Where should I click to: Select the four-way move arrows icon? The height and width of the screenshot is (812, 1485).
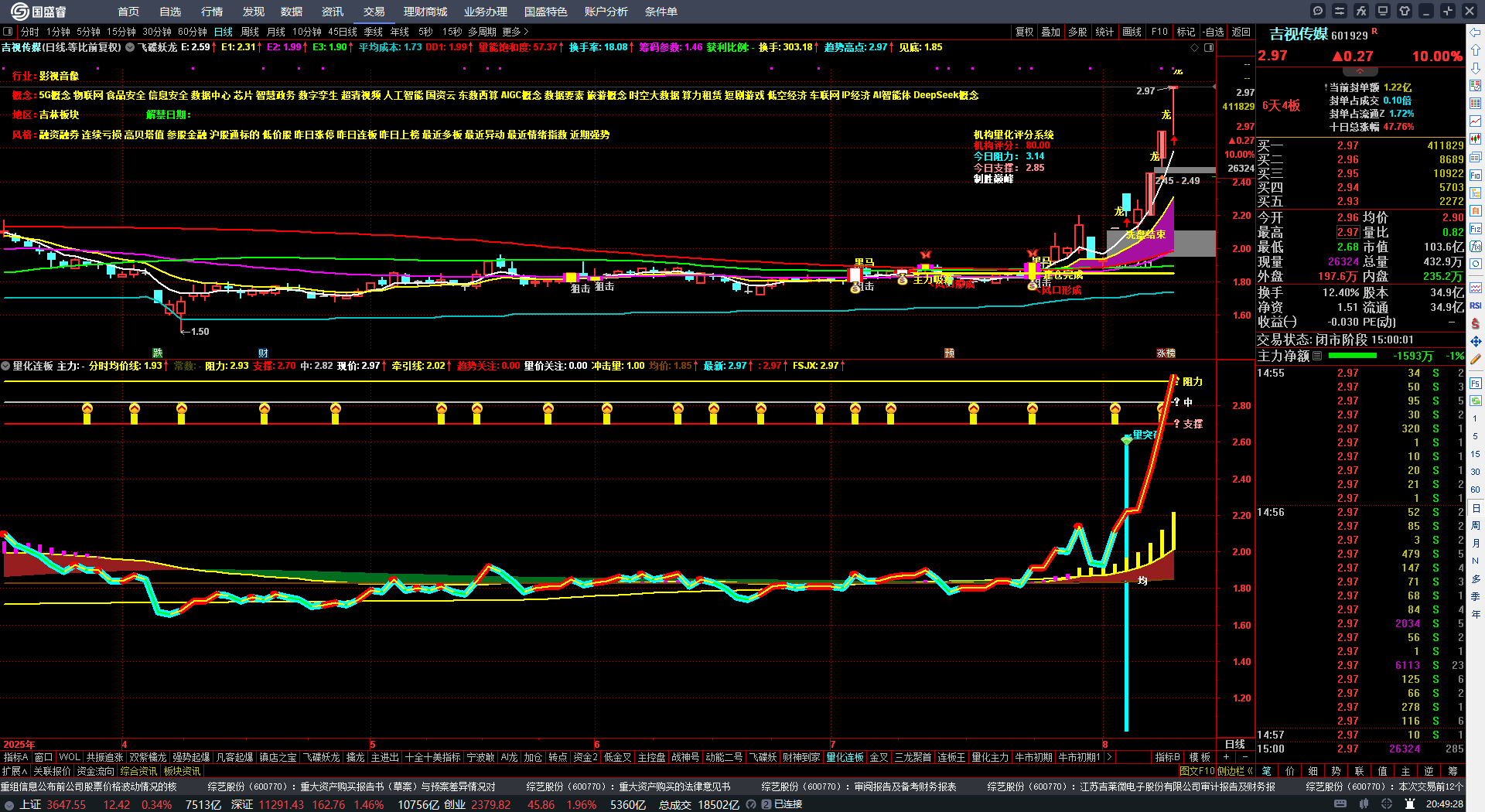(x=1476, y=341)
